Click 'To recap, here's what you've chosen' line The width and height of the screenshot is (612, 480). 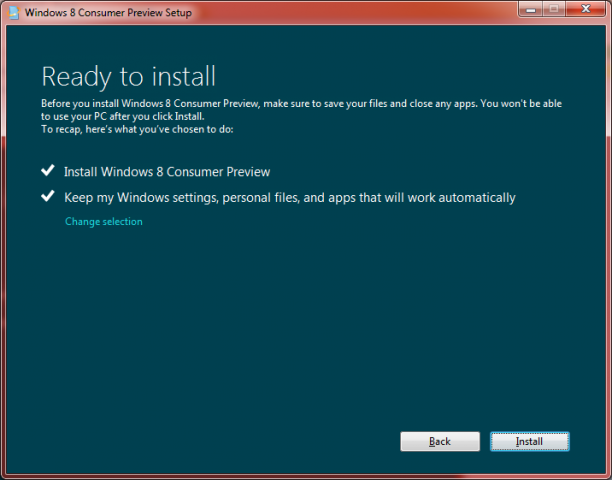[137, 129]
